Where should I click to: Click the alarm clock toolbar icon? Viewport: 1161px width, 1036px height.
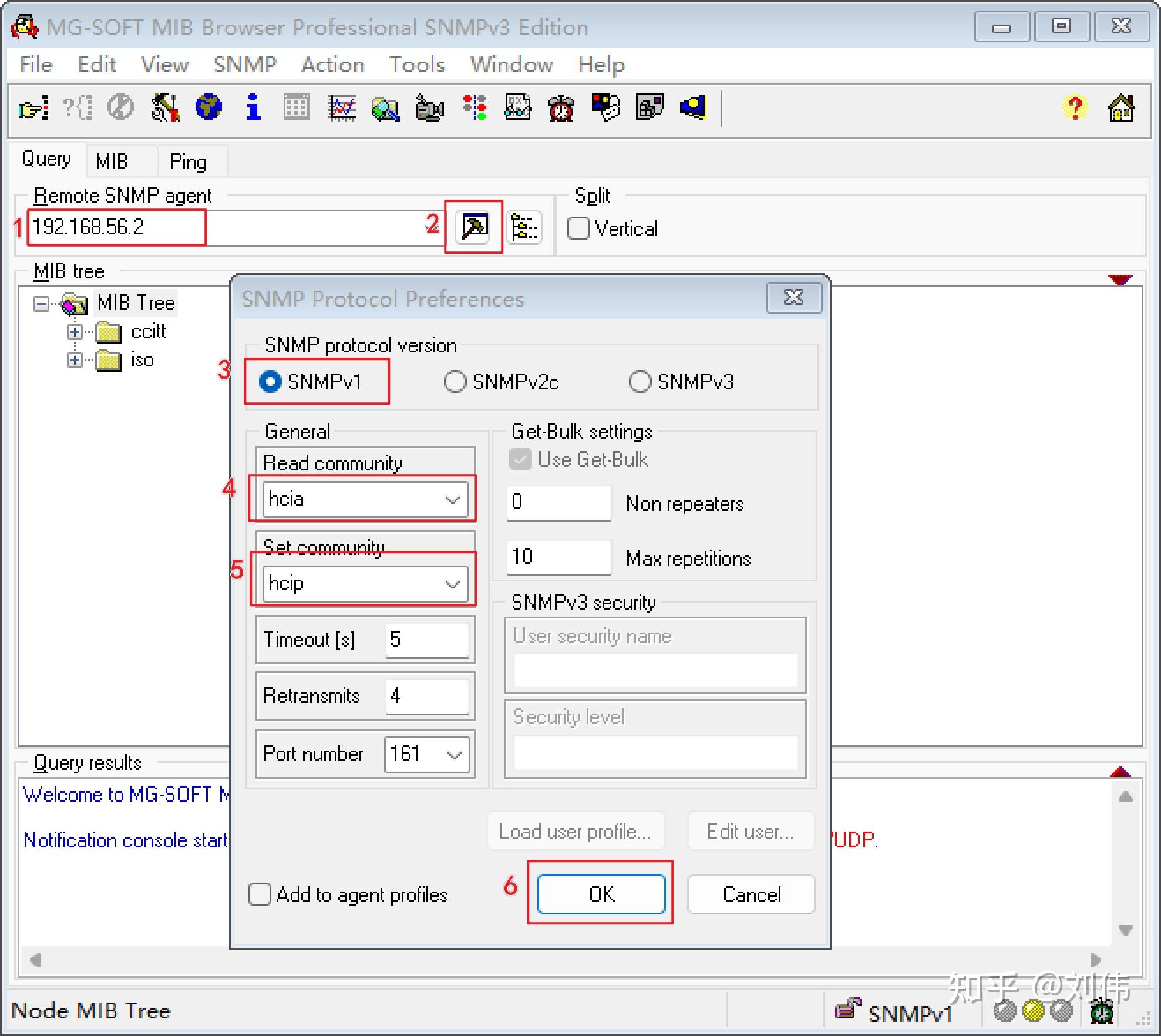561,108
